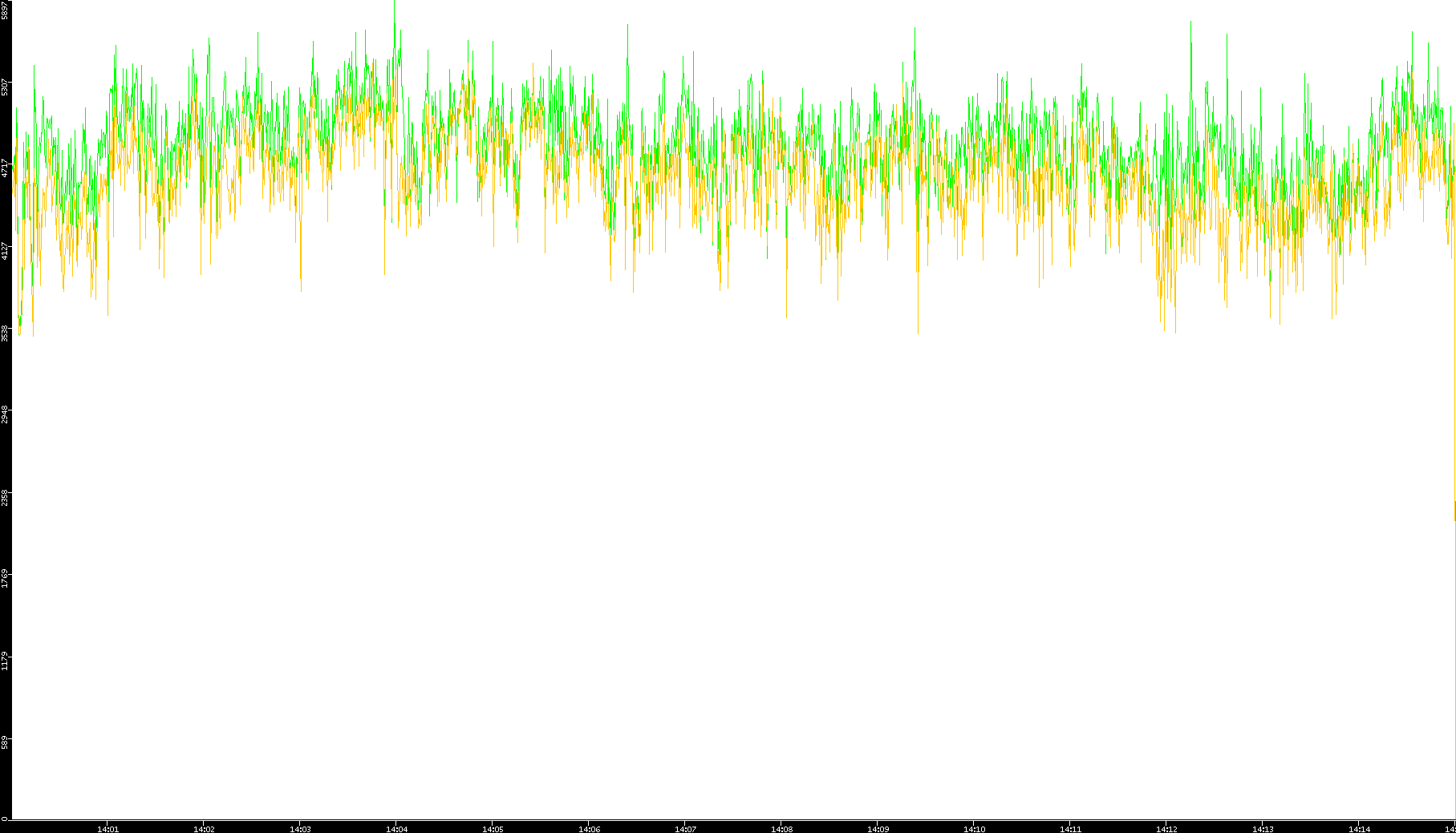Image resolution: width=1456 pixels, height=833 pixels.
Task: Pick the 14:05 time axis label
Action: (493, 829)
